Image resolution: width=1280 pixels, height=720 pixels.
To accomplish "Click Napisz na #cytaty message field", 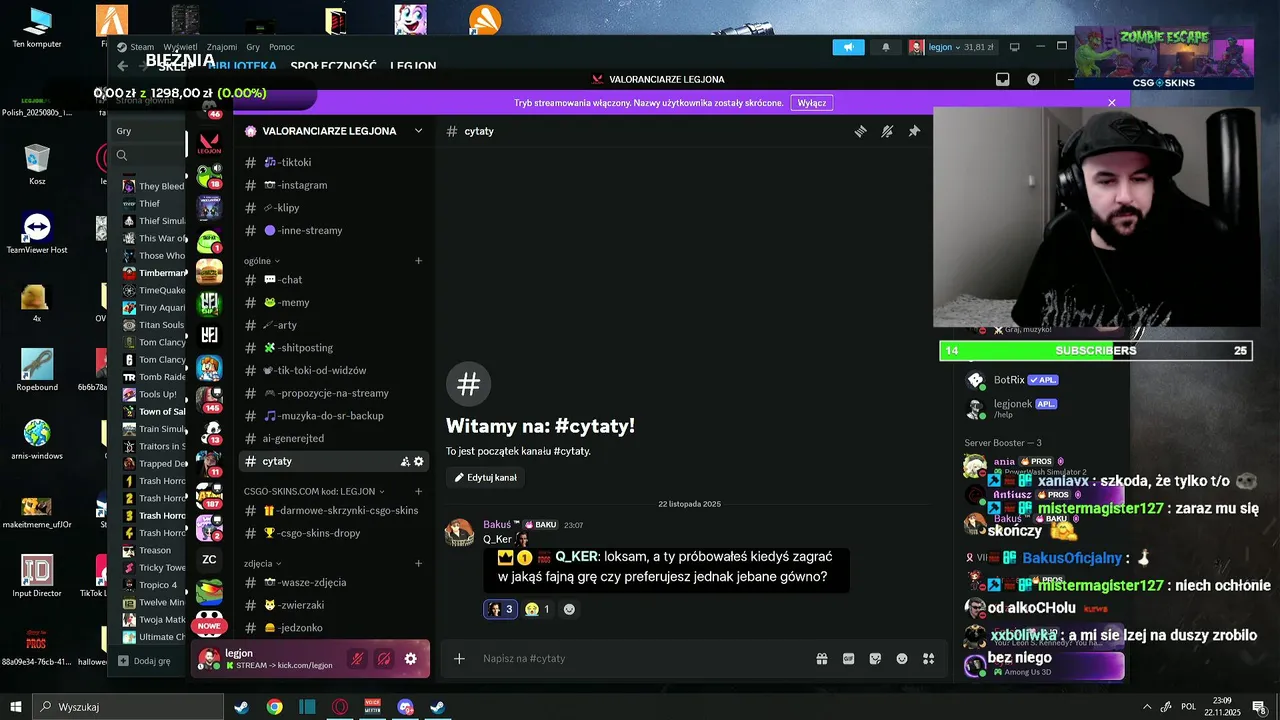I will tap(640, 659).
